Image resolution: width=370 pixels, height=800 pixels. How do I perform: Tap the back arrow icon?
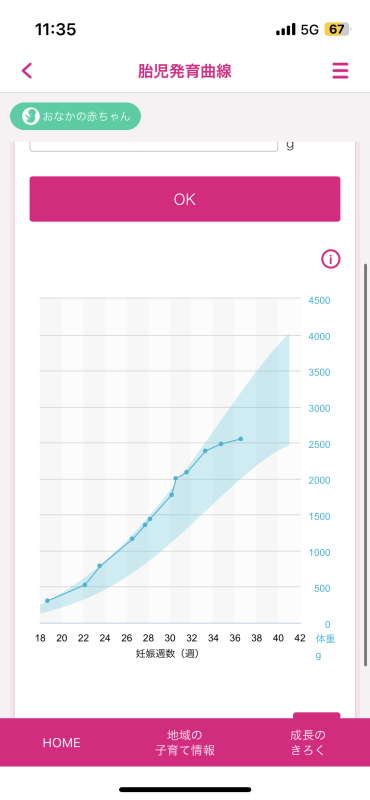(27, 70)
